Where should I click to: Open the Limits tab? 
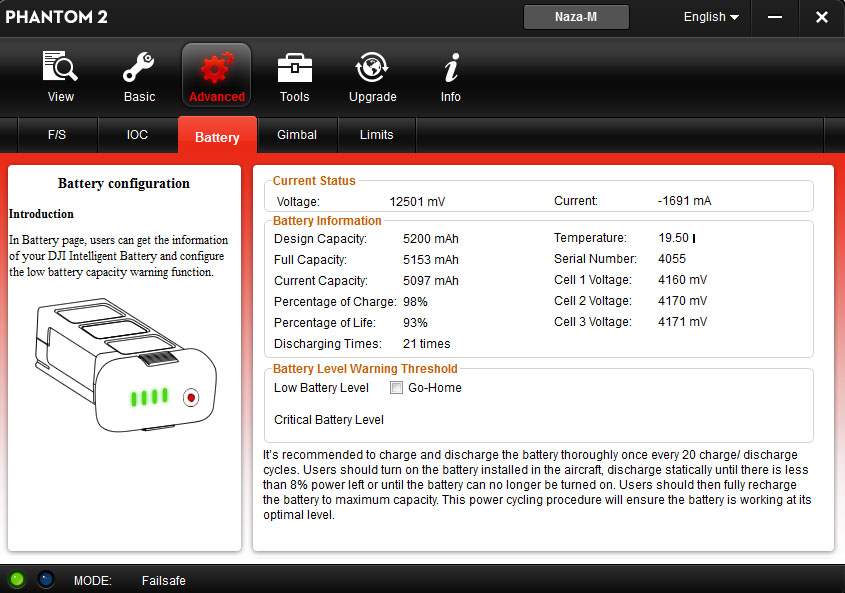[x=377, y=135]
